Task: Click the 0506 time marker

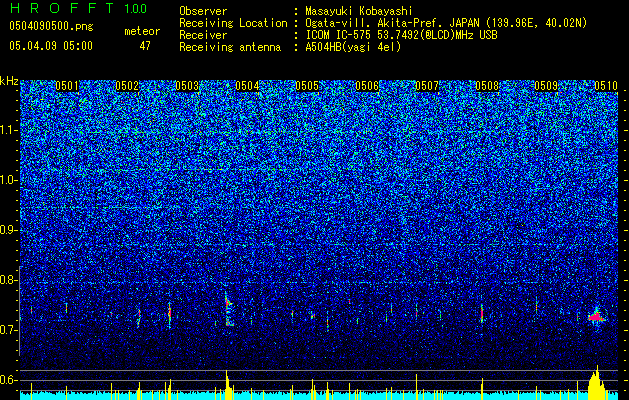Action: pos(367,86)
